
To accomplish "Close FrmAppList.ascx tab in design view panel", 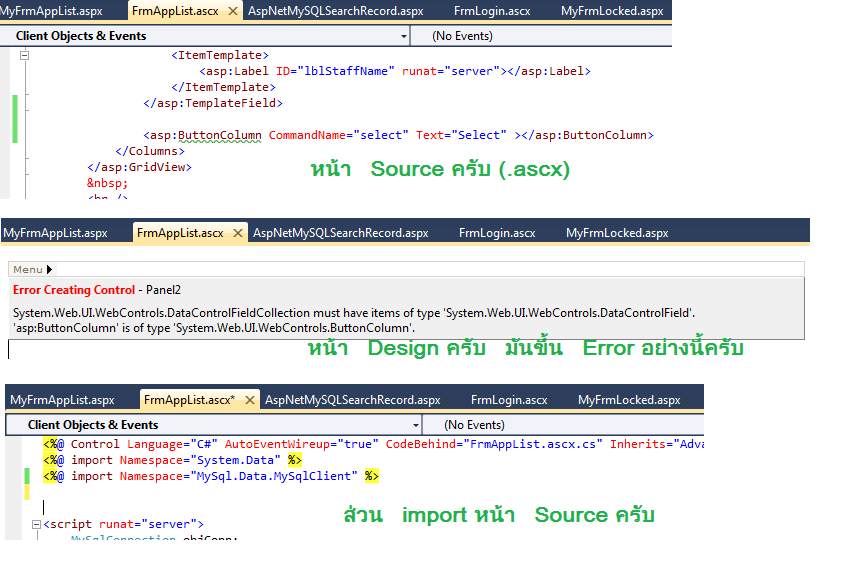I will (237, 233).
